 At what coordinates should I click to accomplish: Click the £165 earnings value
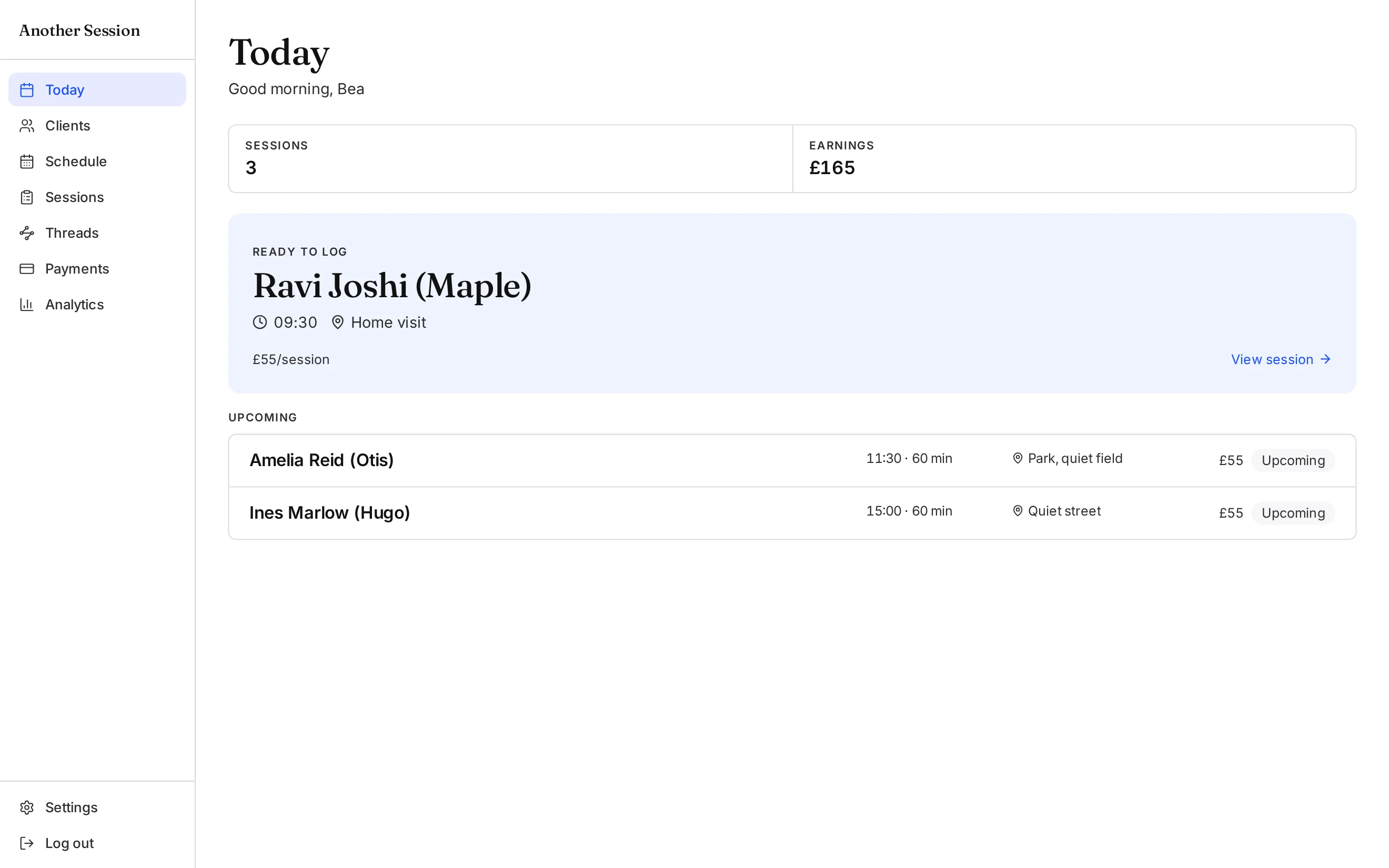832,168
